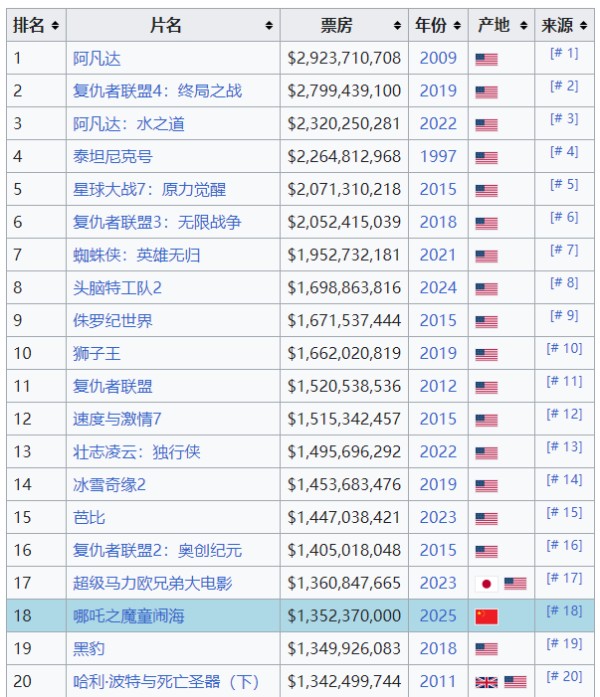
Task: Open 复仇者联盟3：无限战争 link
Action: pos(157,222)
